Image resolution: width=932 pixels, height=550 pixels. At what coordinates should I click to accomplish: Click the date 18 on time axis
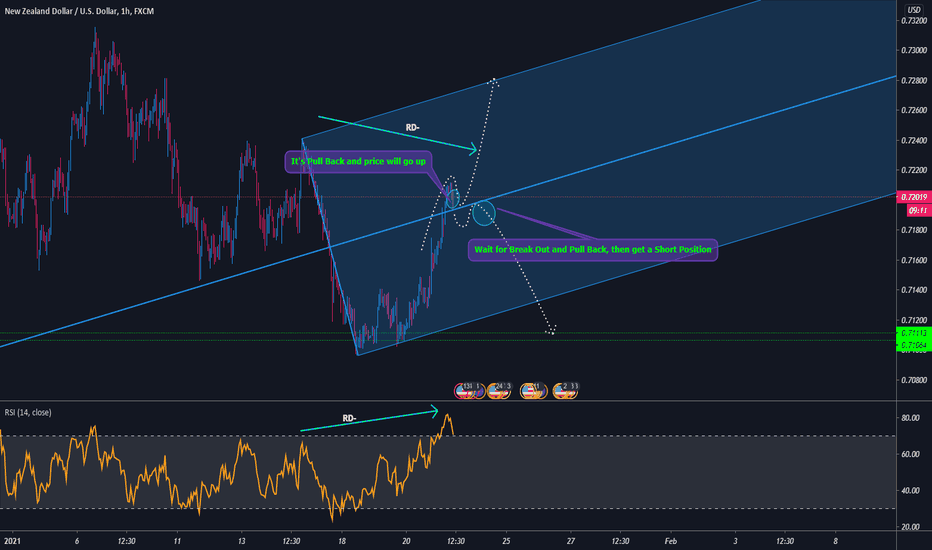coord(342,541)
